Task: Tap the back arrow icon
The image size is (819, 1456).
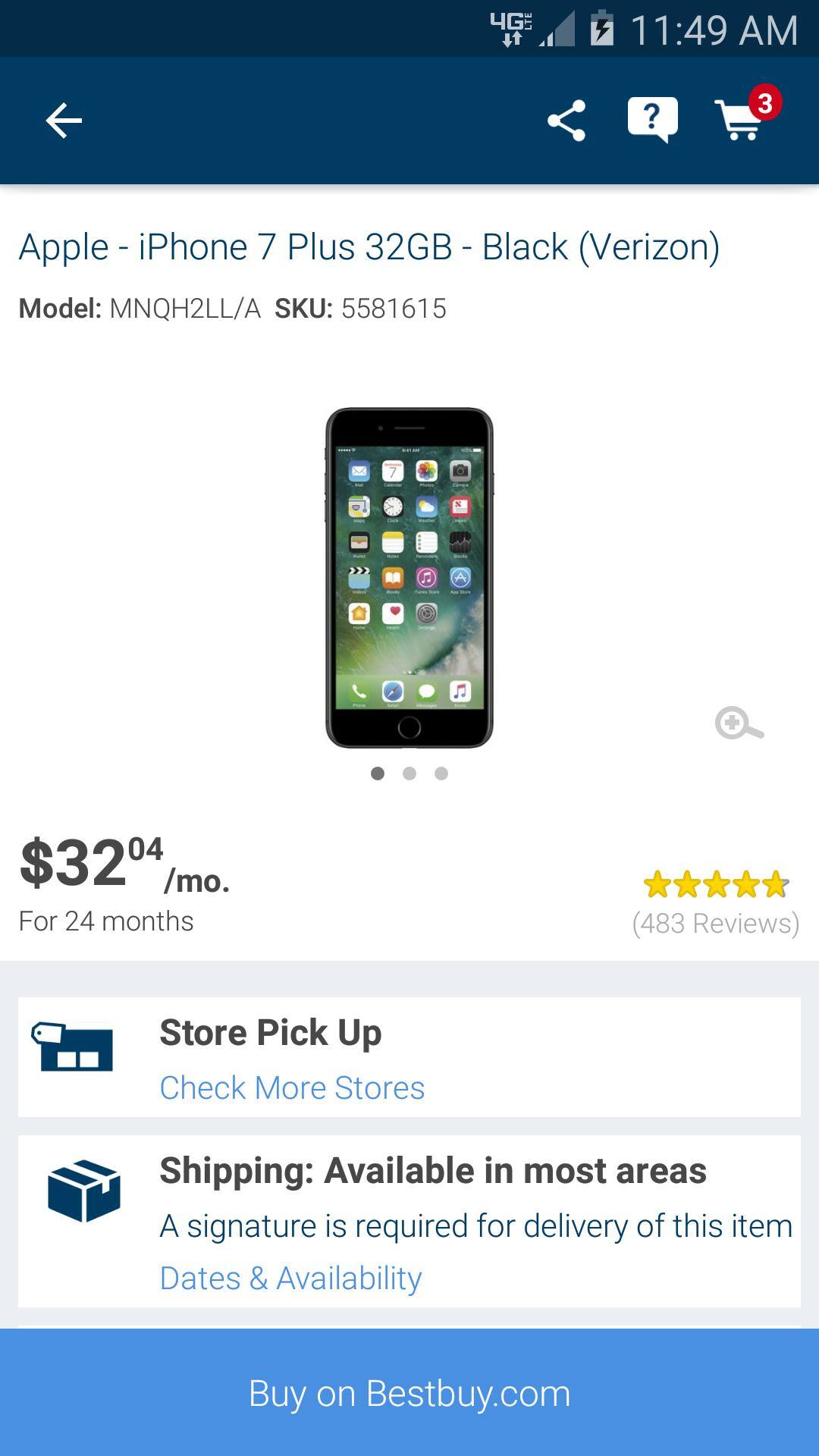Action: click(64, 121)
